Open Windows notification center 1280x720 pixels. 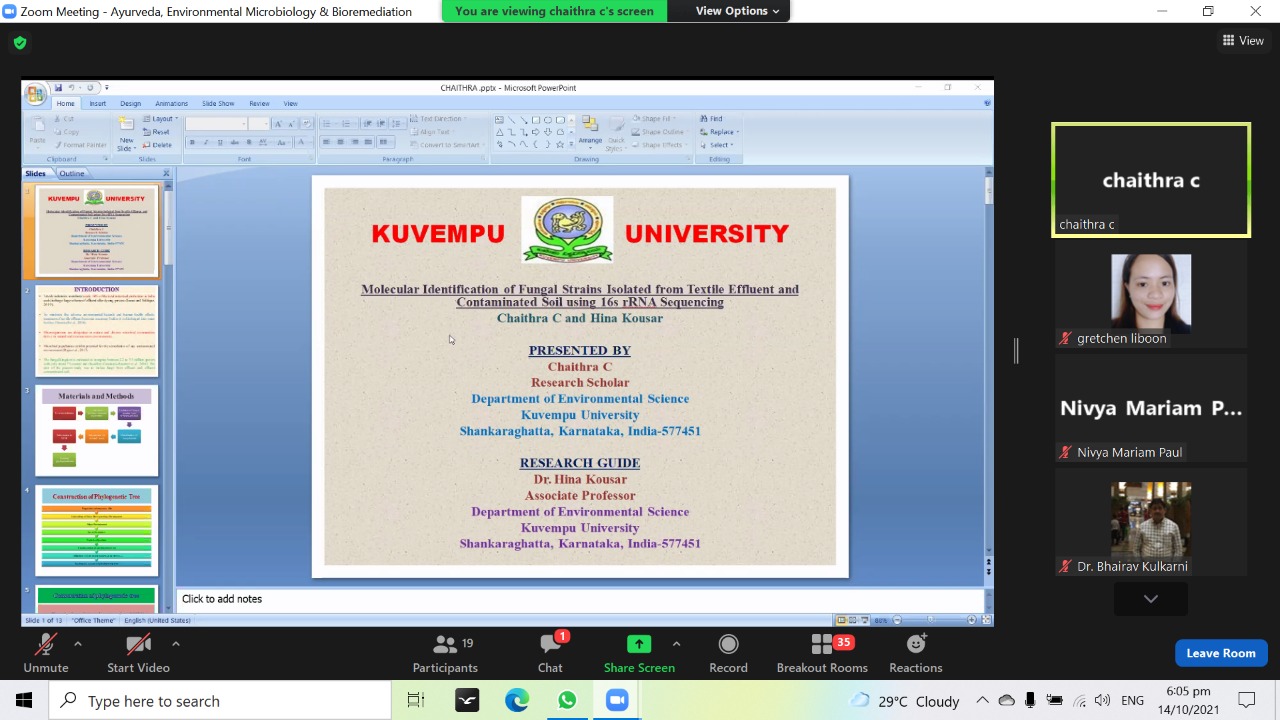[x=1247, y=701]
